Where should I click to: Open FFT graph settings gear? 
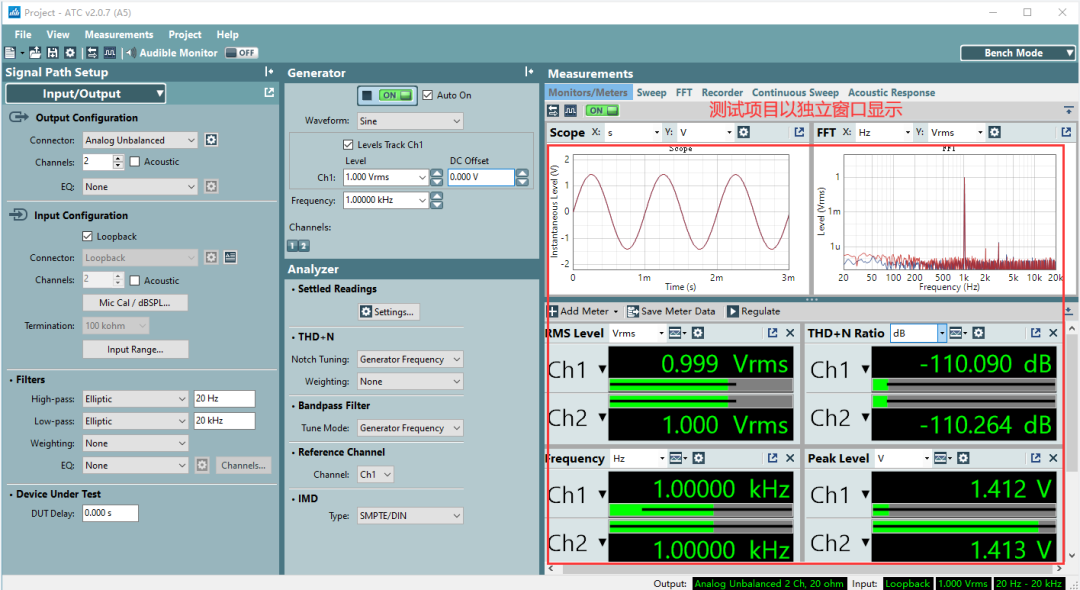(x=994, y=132)
